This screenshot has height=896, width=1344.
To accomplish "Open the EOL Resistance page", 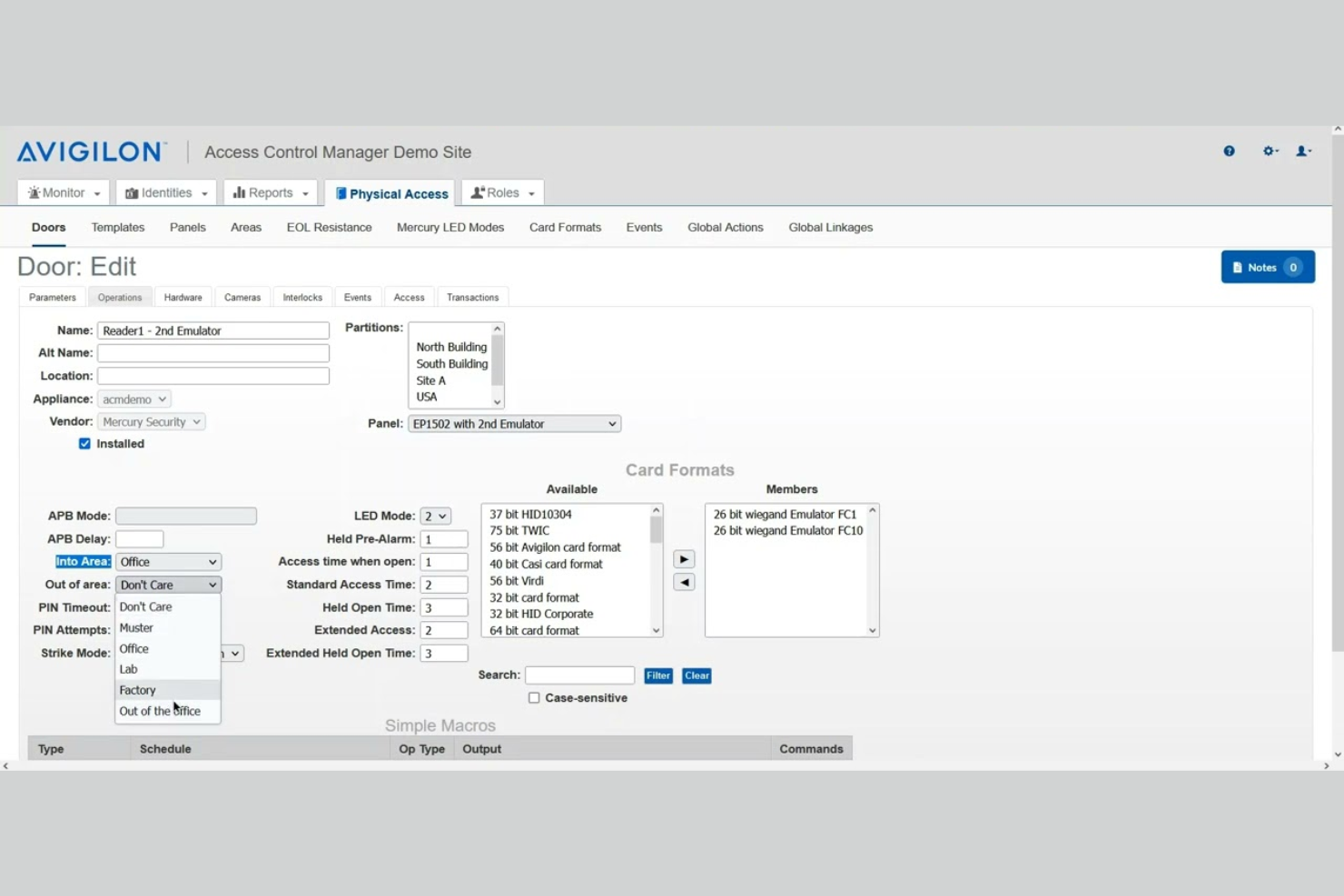I will 330,228.
